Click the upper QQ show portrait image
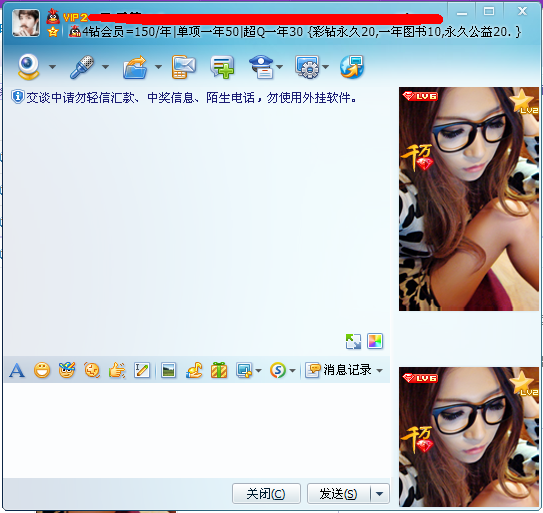The width and height of the screenshot is (543, 513). 469,199
